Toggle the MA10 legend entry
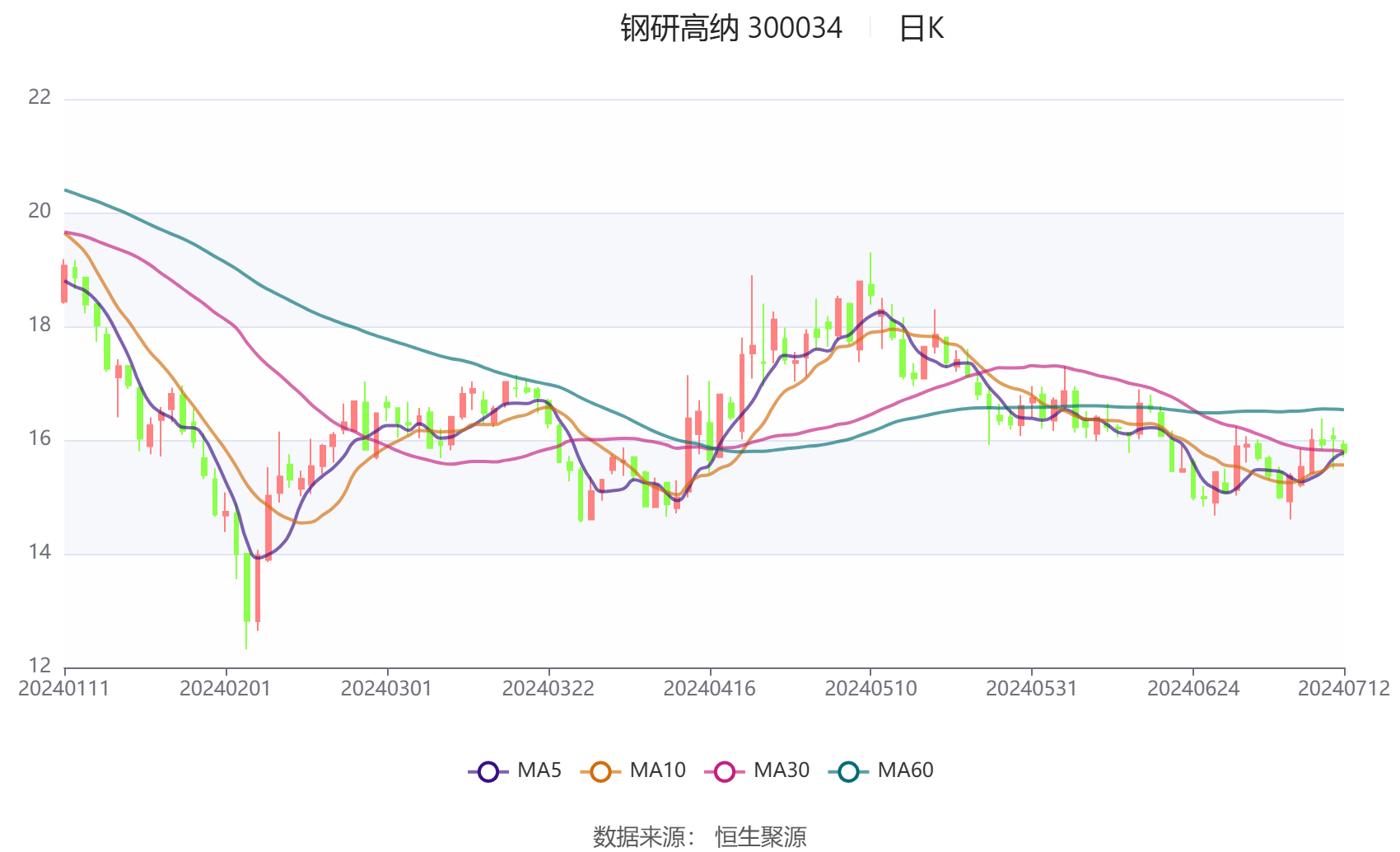Image resolution: width=1400 pixels, height=852 pixels. (632, 770)
